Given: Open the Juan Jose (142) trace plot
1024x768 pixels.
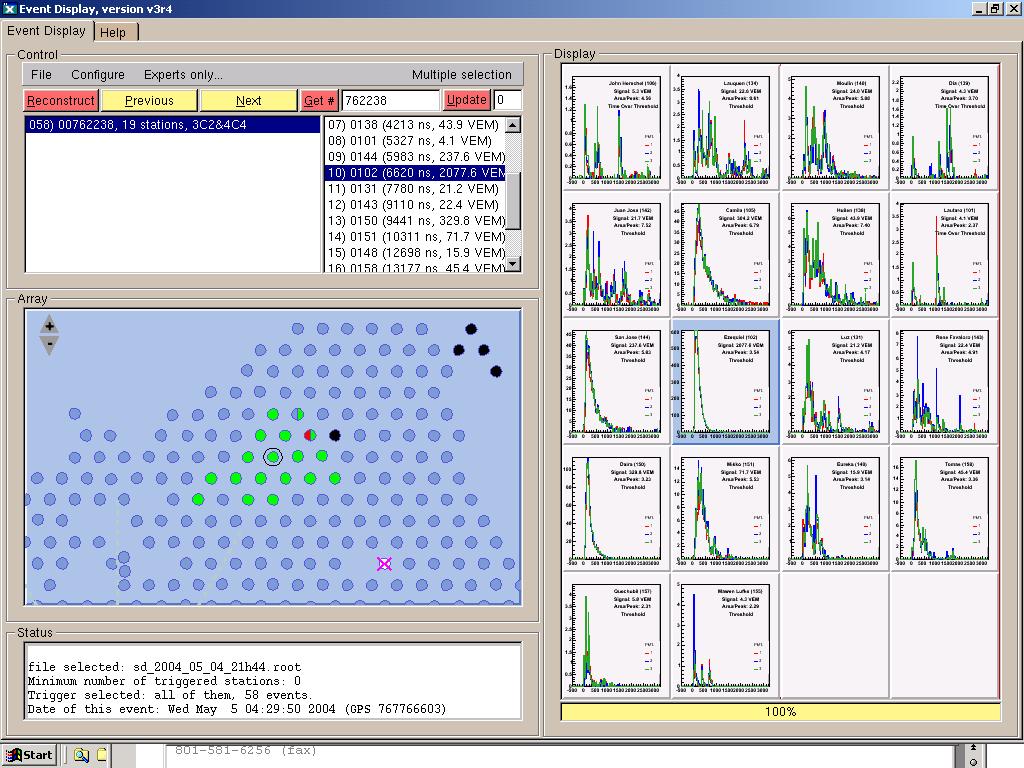Looking at the screenshot, I should tap(615, 254).
